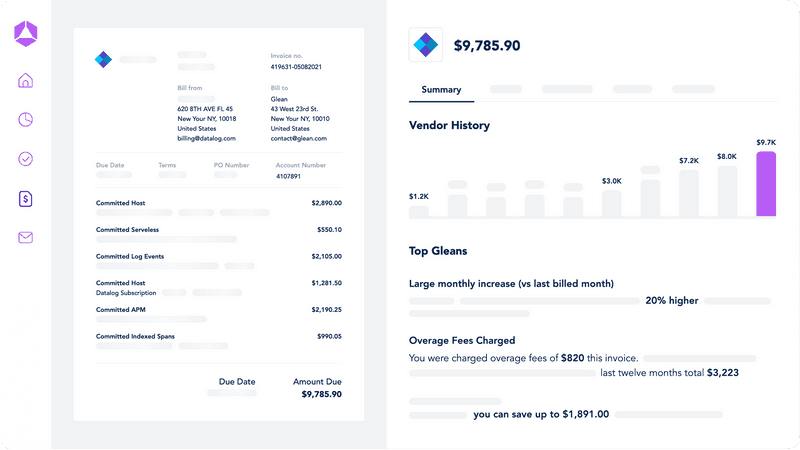
Task: Click the Committed Log Events line item
Action: coord(130,257)
